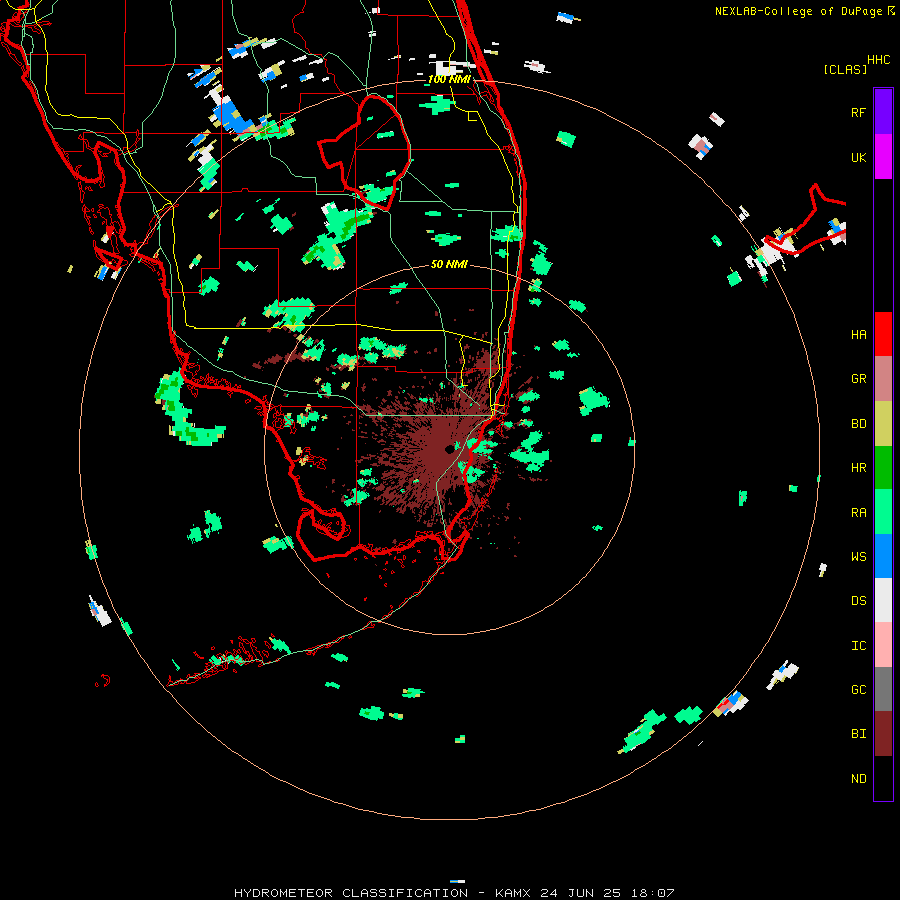
Task: Click the brown BI legend swatch
Action: pyautogui.click(x=883, y=734)
